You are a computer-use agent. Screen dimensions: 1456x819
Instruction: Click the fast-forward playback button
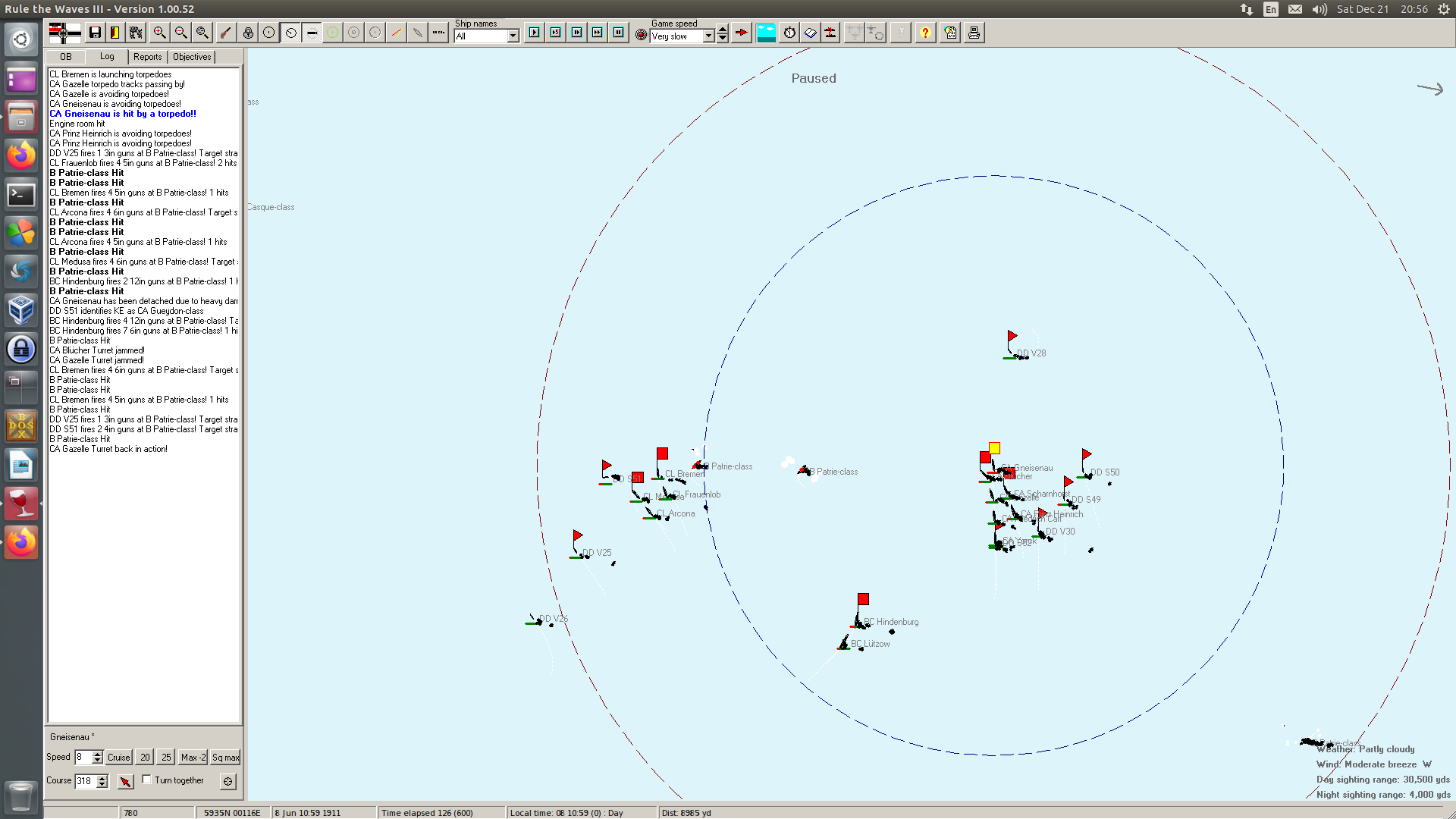point(598,33)
